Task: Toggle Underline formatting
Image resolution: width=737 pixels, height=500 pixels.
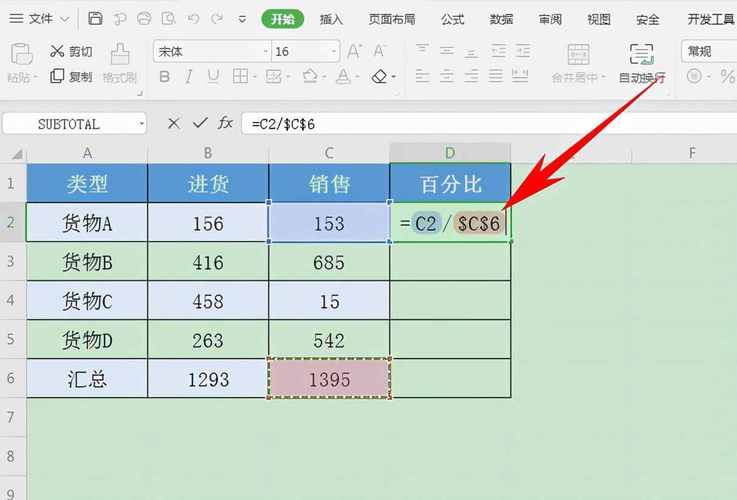Action: [x=213, y=76]
